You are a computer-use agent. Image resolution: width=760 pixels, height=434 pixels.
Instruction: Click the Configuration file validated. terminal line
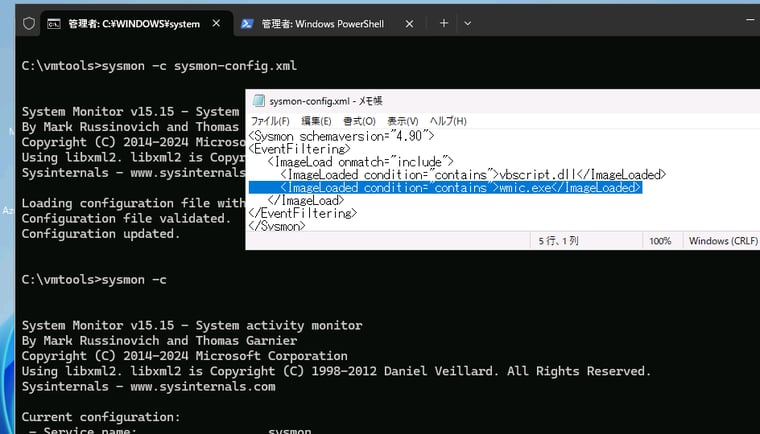click(126, 219)
